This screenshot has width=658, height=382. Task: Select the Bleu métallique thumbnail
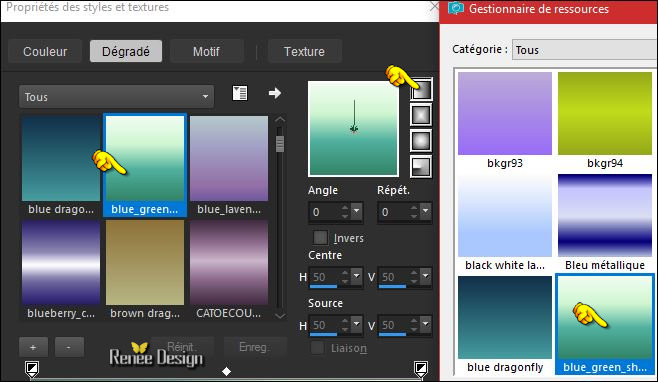click(x=605, y=222)
